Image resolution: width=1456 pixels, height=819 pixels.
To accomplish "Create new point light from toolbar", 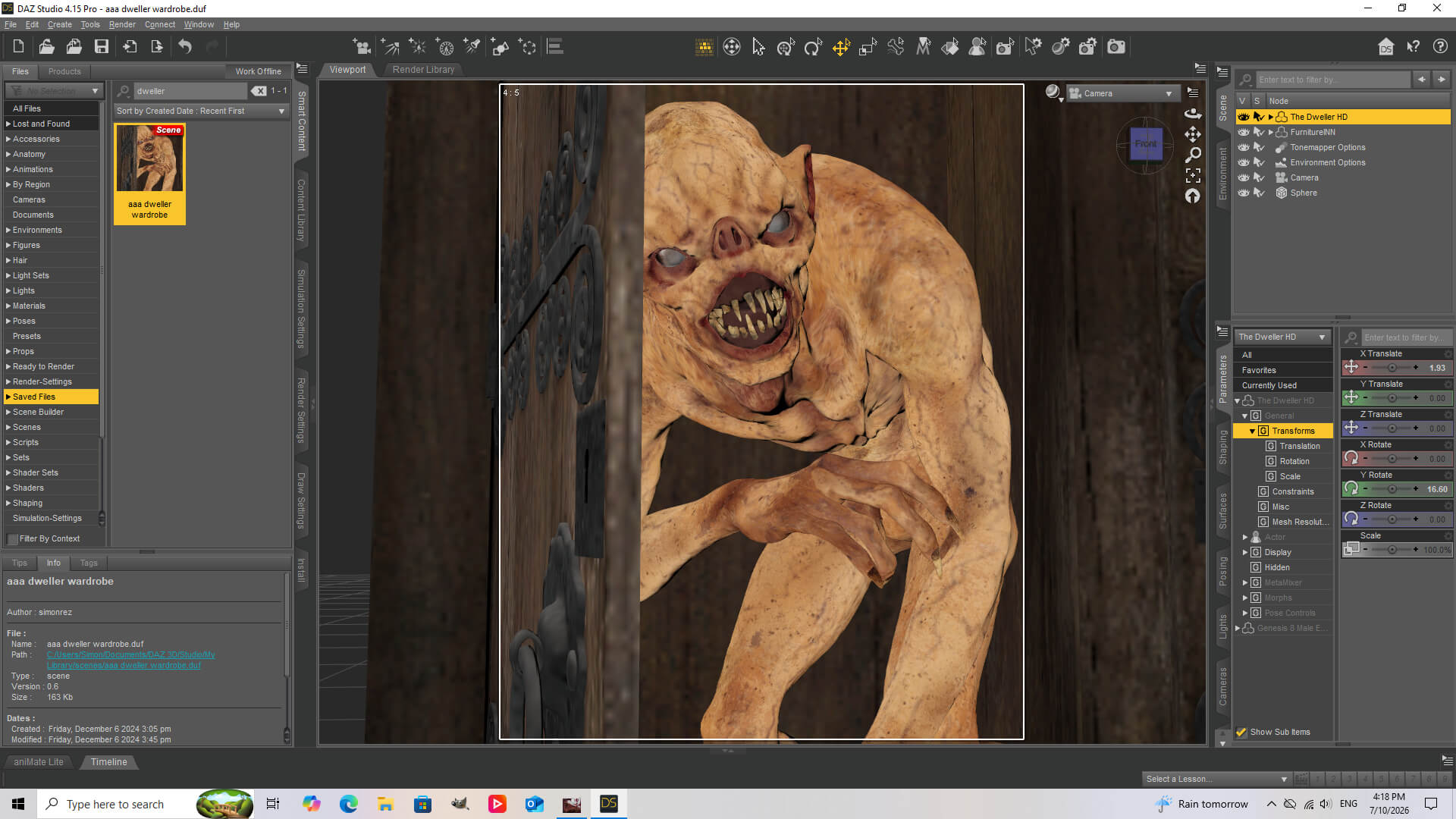I will pyautogui.click(x=418, y=47).
